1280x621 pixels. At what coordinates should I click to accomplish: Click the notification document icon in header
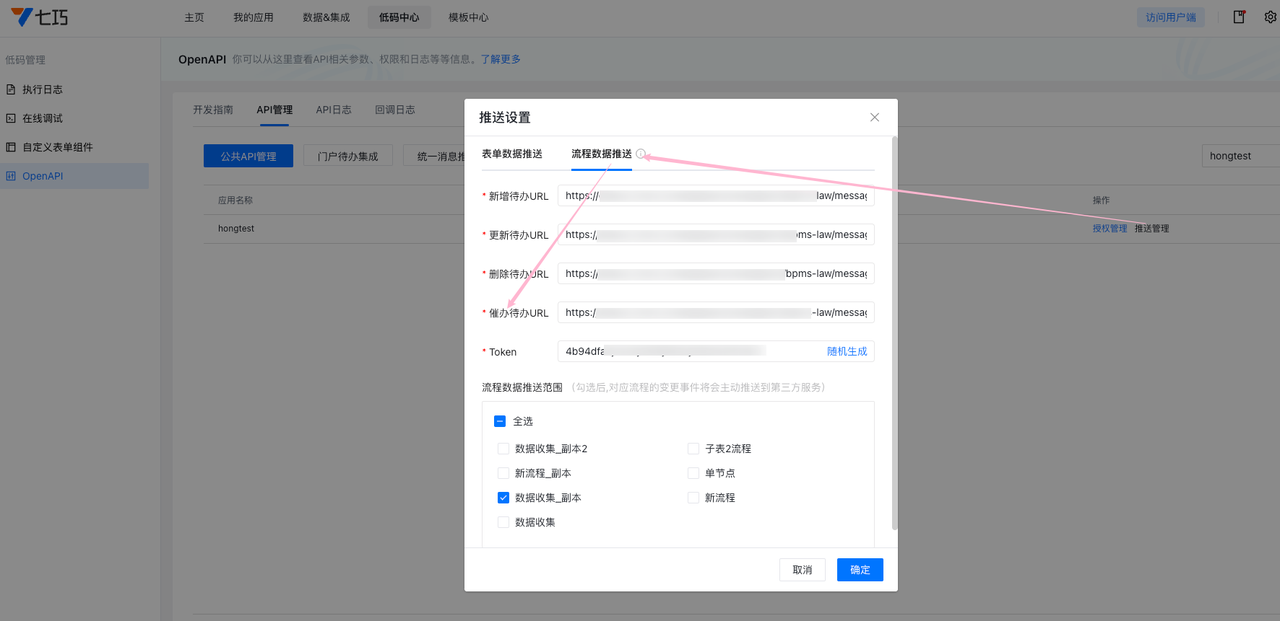click(x=1239, y=17)
